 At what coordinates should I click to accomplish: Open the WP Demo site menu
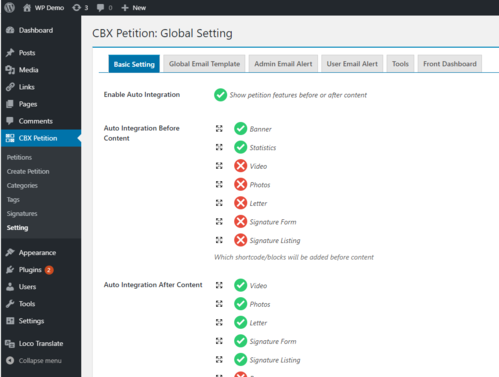pos(43,8)
